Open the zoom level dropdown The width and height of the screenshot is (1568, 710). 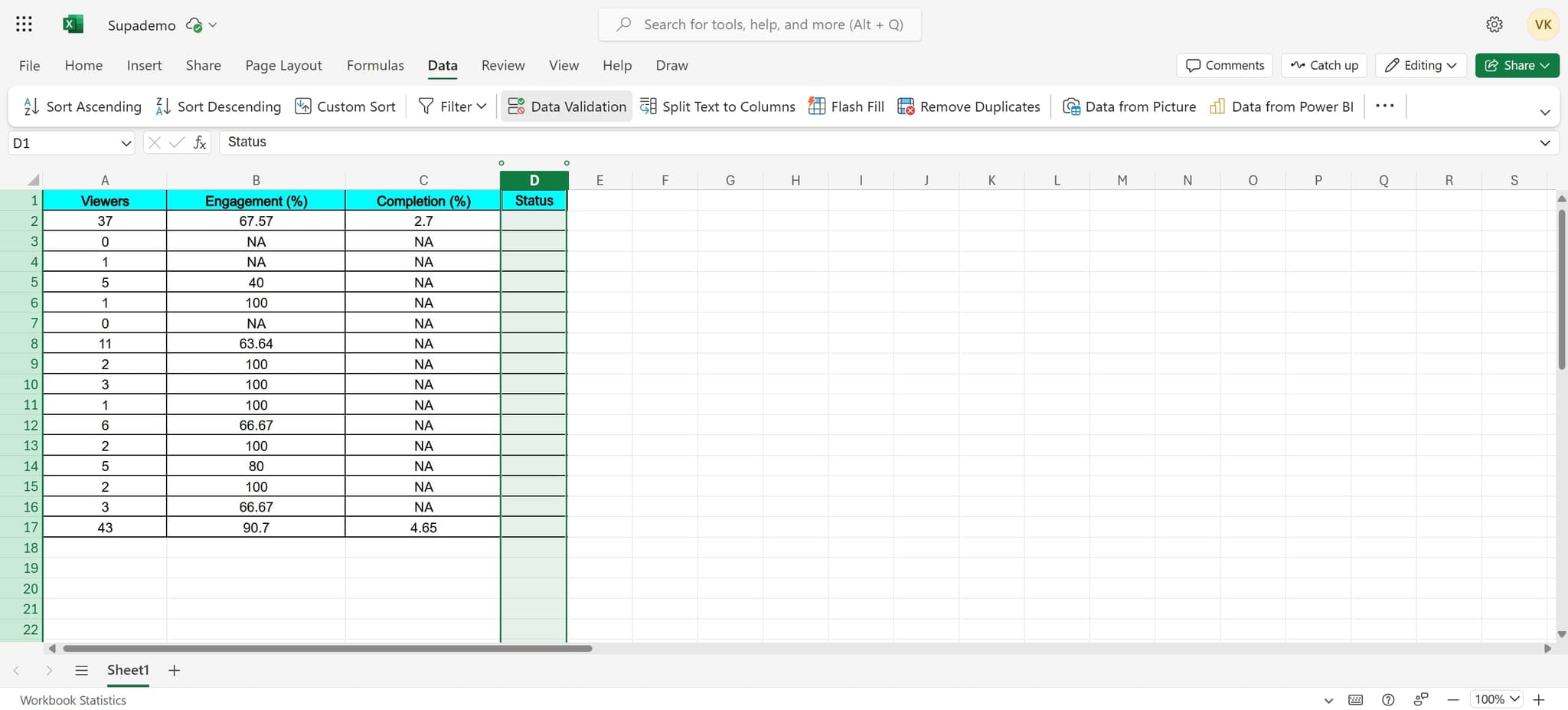(x=1495, y=699)
